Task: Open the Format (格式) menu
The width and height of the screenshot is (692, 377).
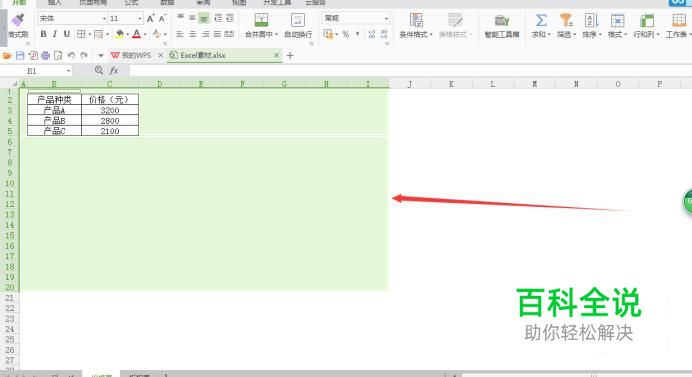Action: 617,26
